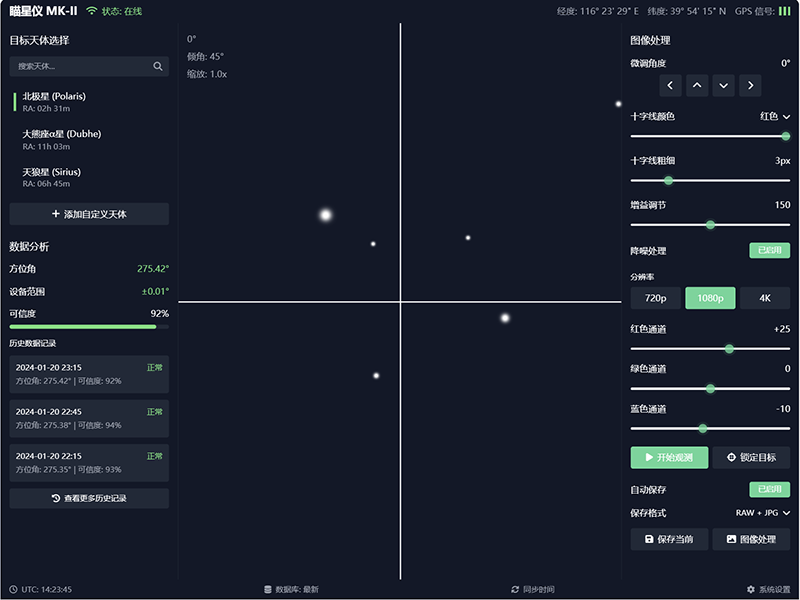The width and height of the screenshot is (800, 600).
Task: Click the 锁定目标 crosshair button
Action: 751,457
